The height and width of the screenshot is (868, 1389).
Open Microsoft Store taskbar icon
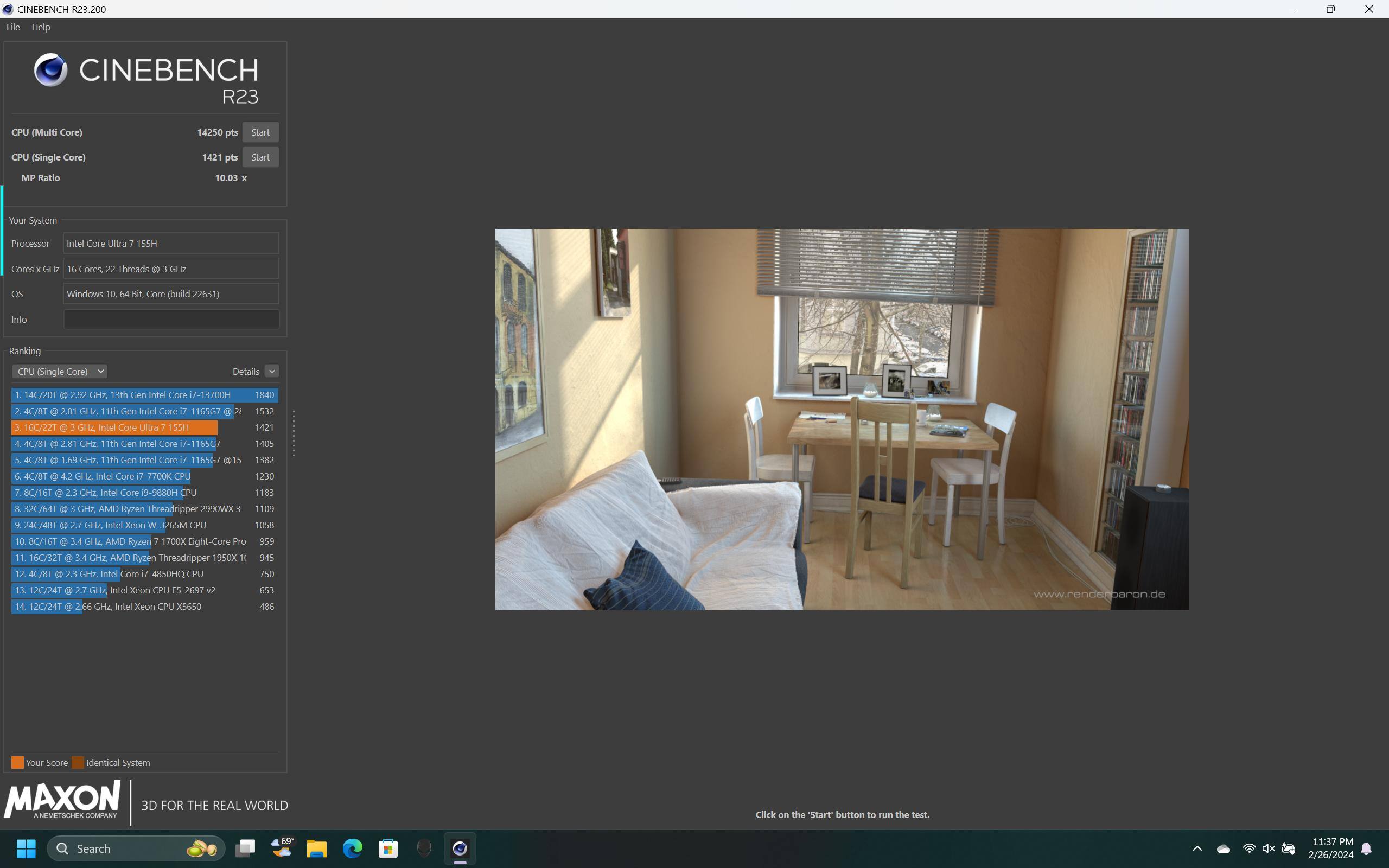coord(388,848)
